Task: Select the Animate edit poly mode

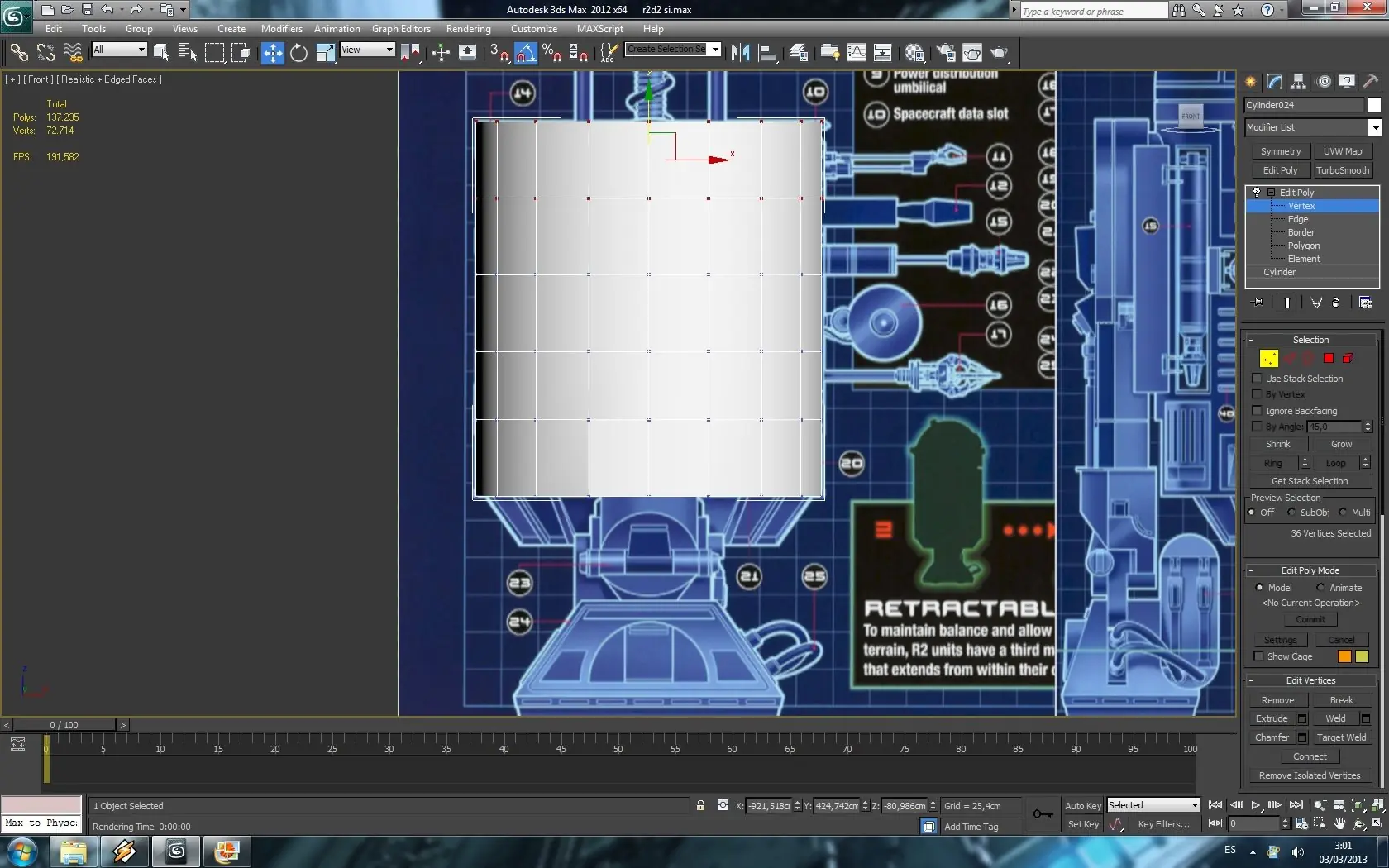Action: [1320, 588]
